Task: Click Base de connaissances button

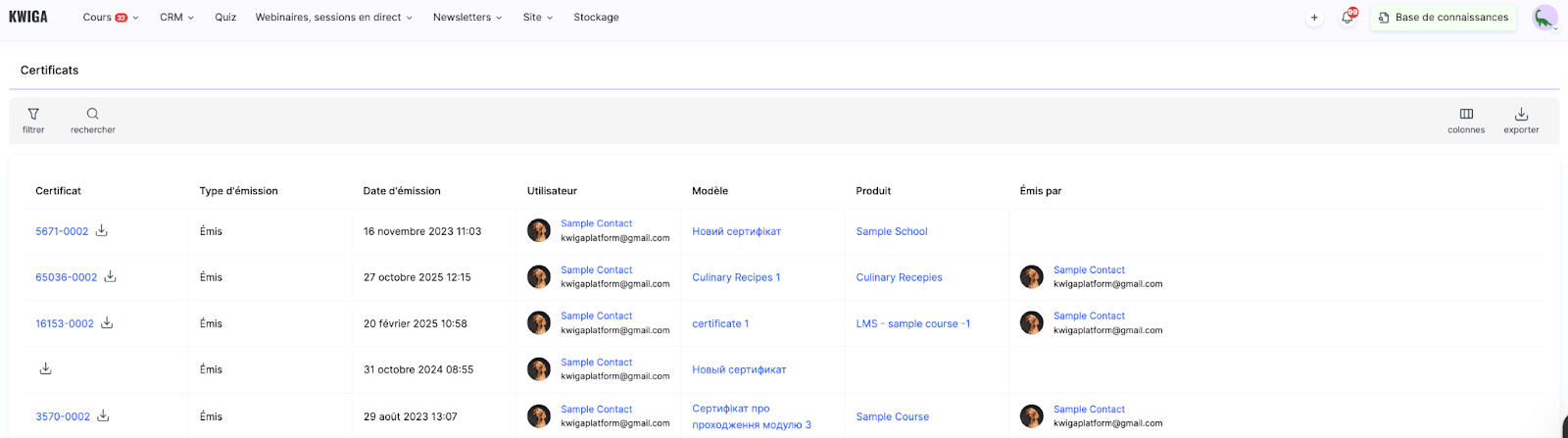Action: coord(1443,18)
